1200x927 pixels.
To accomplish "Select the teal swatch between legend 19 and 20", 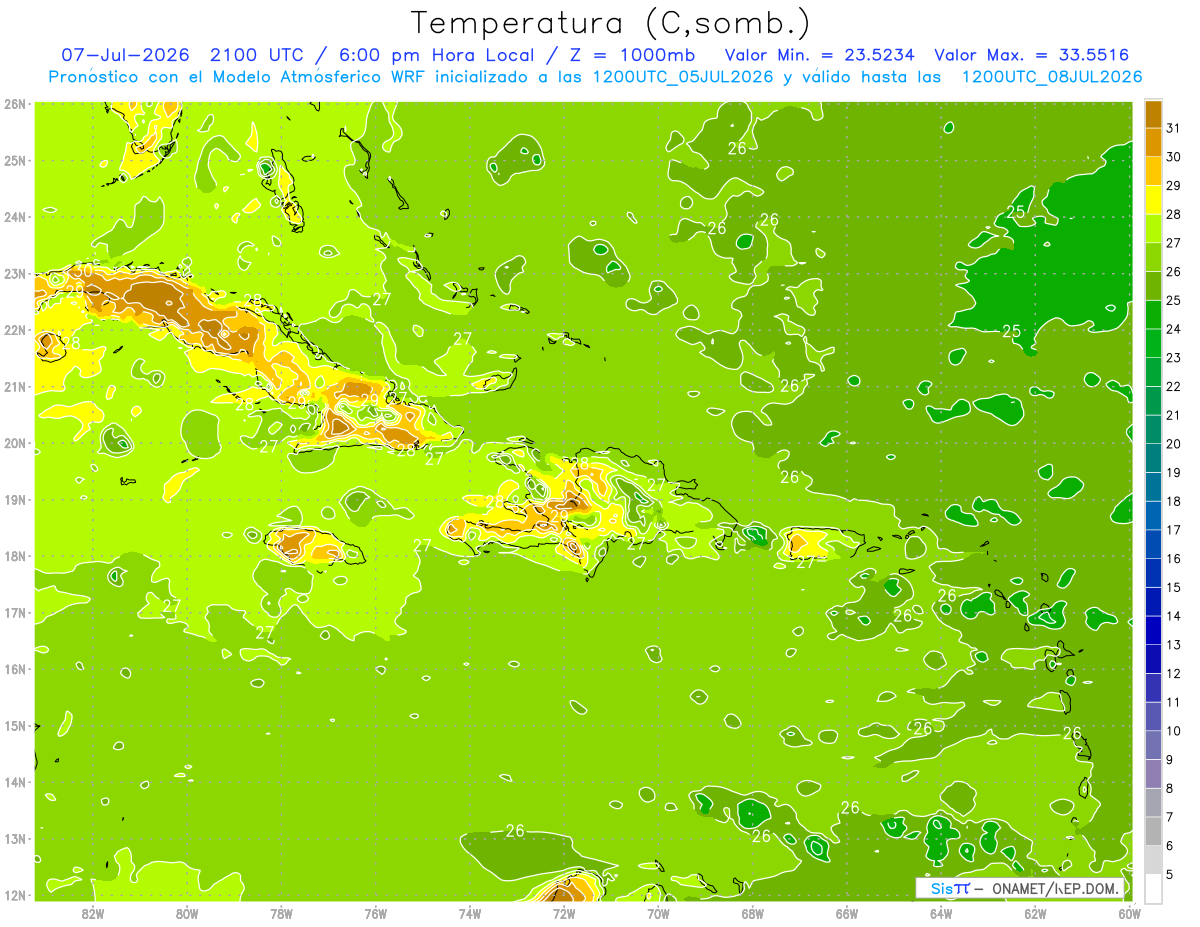I will tap(1154, 457).
